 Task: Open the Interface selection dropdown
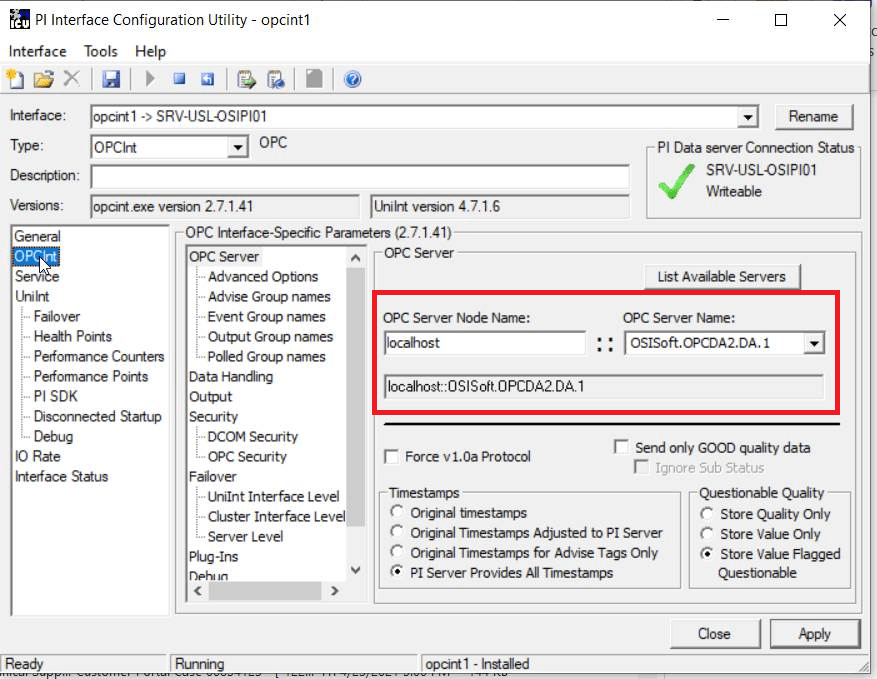tap(748, 117)
